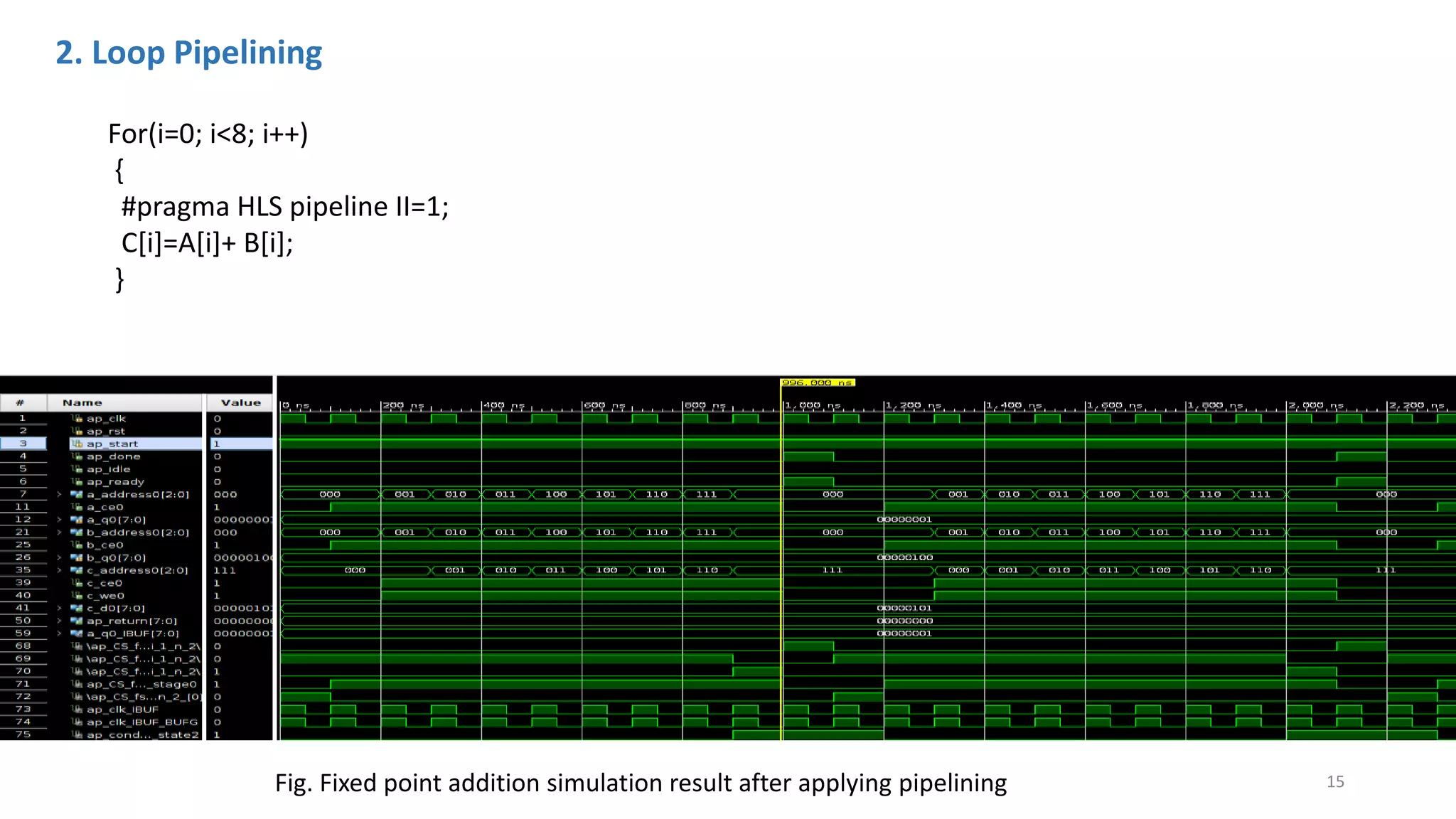The width and height of the screenshot is (1456, 819).
Task: Expand the a_q0[7:0] bus
Action: click(60, 520)
